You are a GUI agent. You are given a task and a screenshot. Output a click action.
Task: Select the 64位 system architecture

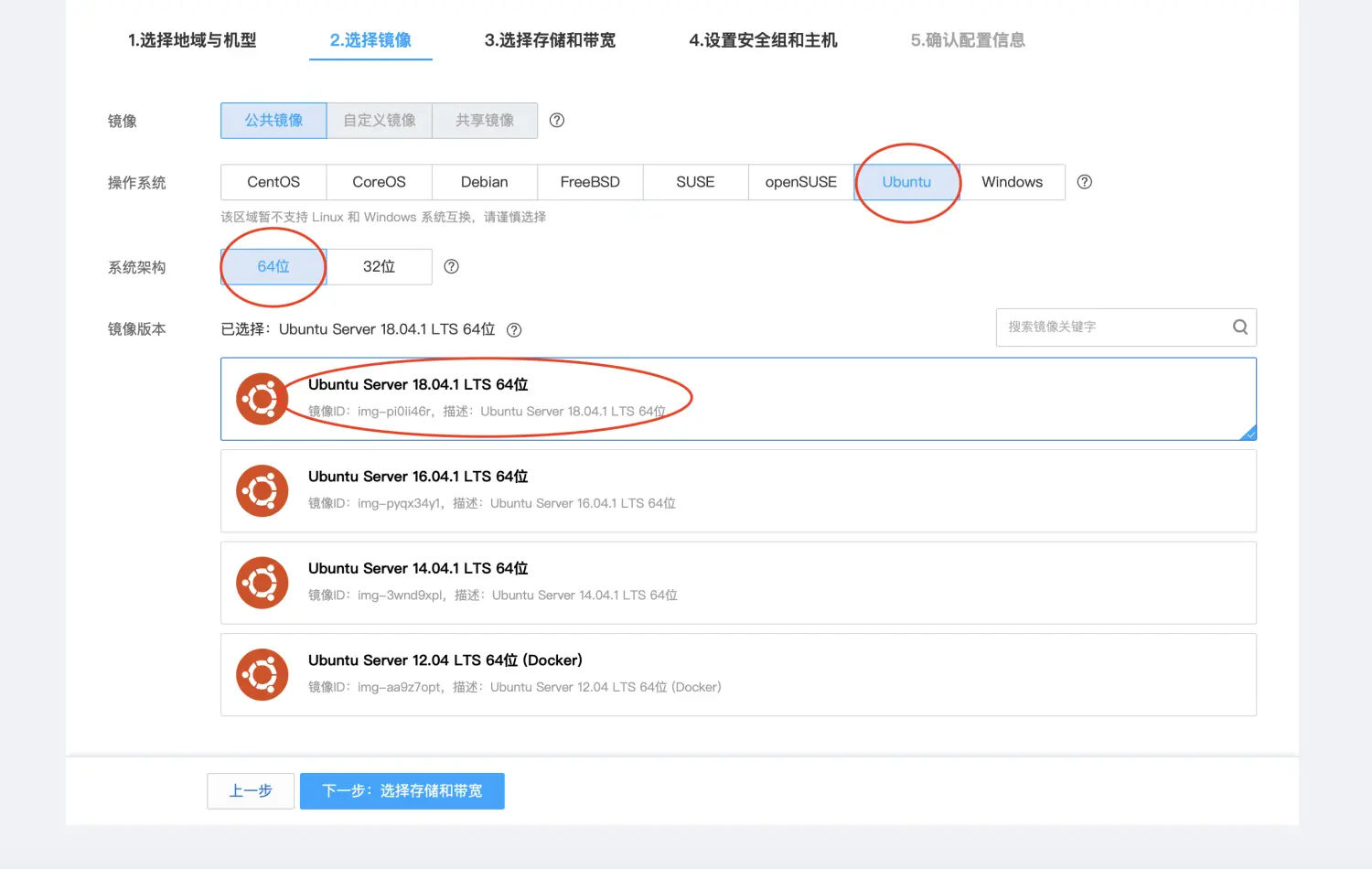(x=273, y=267)
